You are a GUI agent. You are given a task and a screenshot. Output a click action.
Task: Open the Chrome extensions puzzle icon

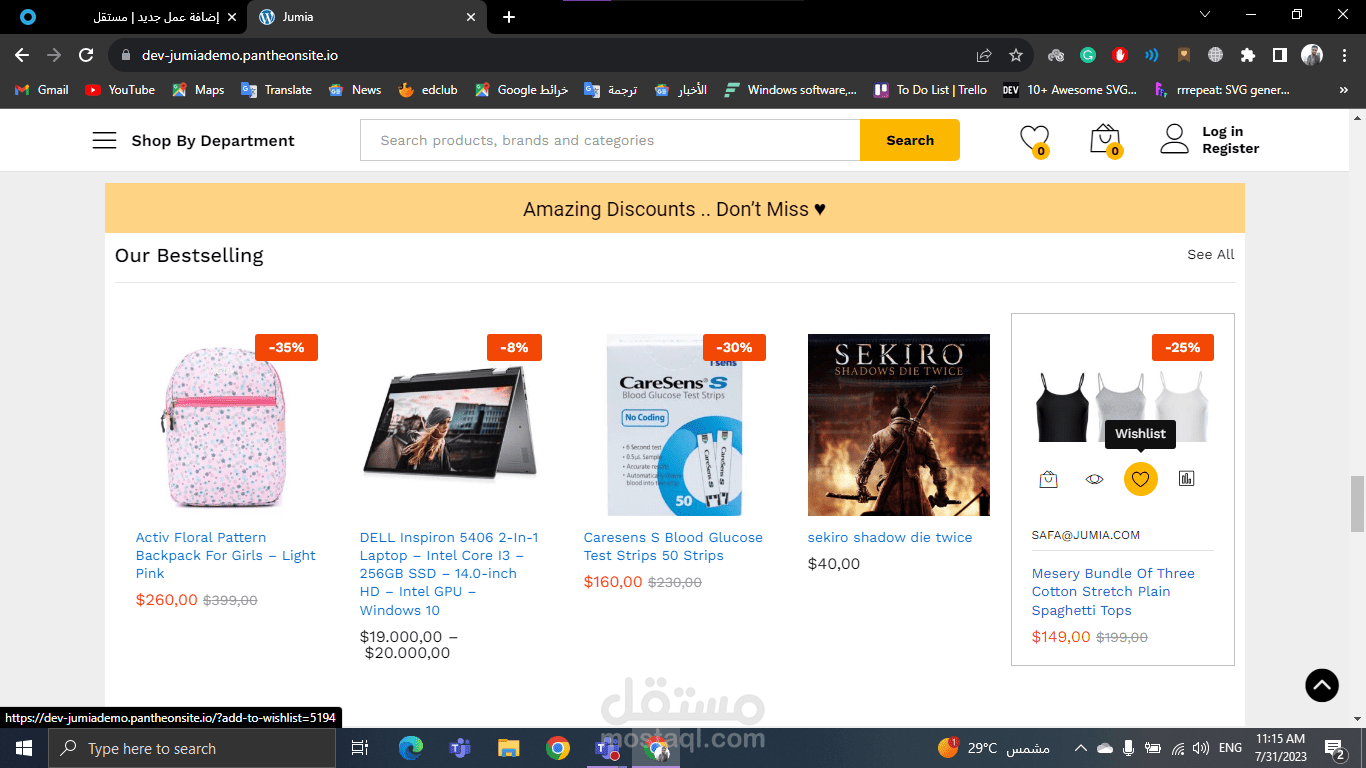(1247, 55)
